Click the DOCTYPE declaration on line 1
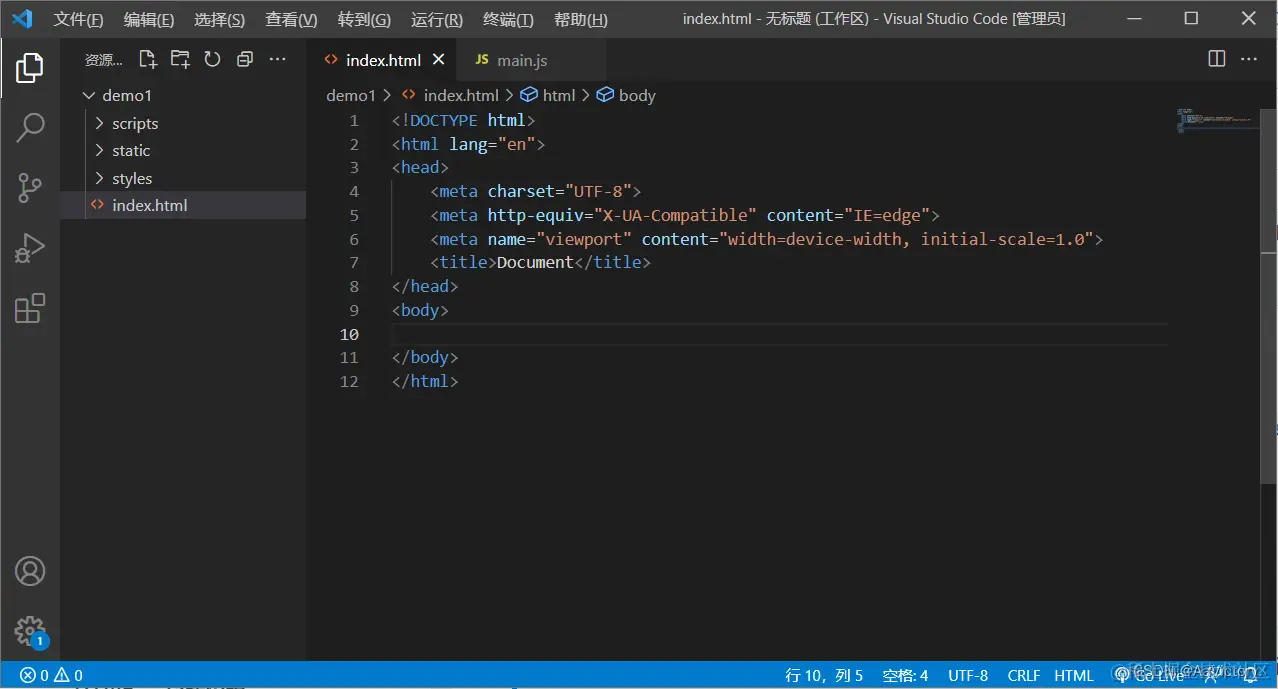Screen dimensions: 1278x689 tap(464, 120)
